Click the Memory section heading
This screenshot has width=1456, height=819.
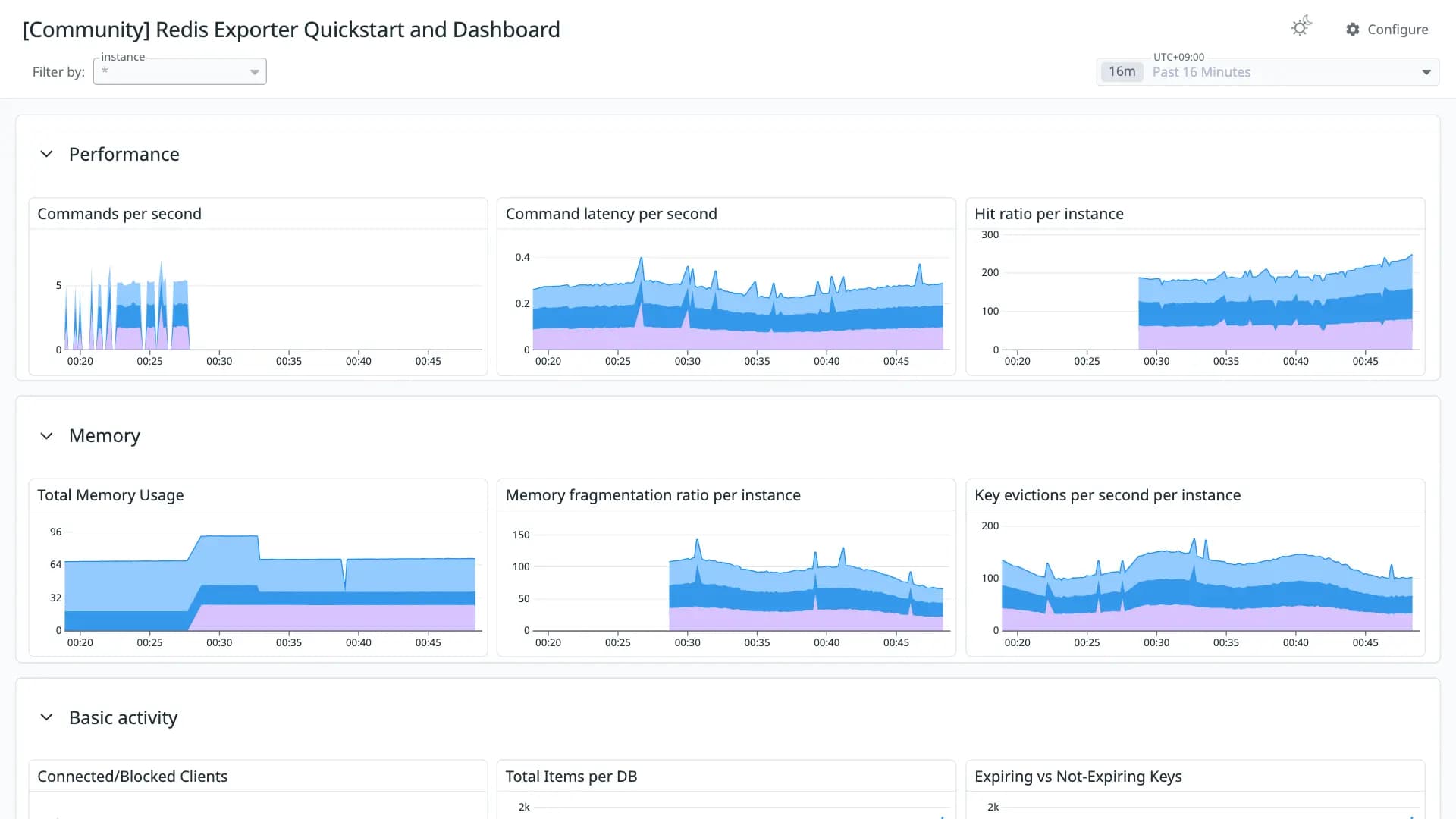tap(105, 436)
